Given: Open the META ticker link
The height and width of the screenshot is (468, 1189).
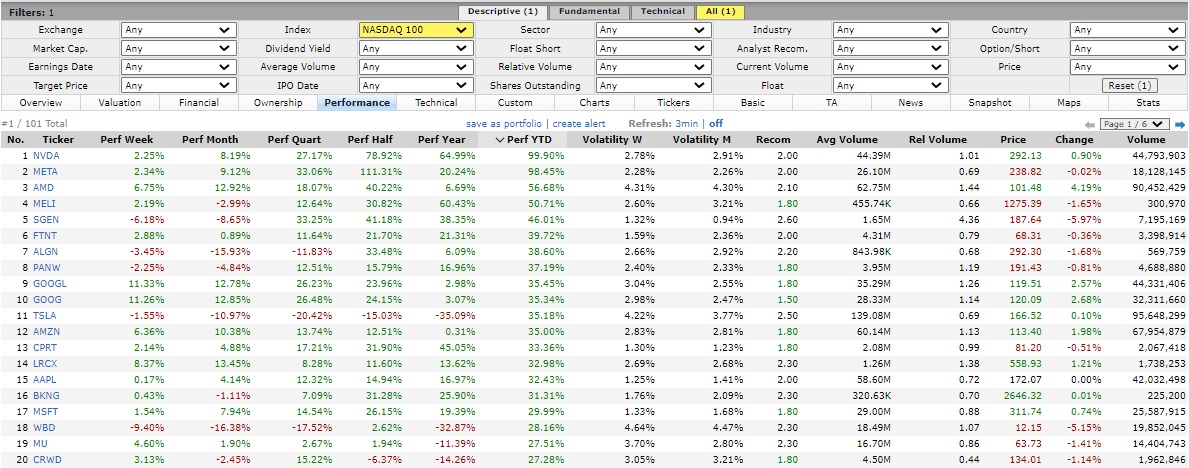Looking at the screenshot, I should pos(45,171).
